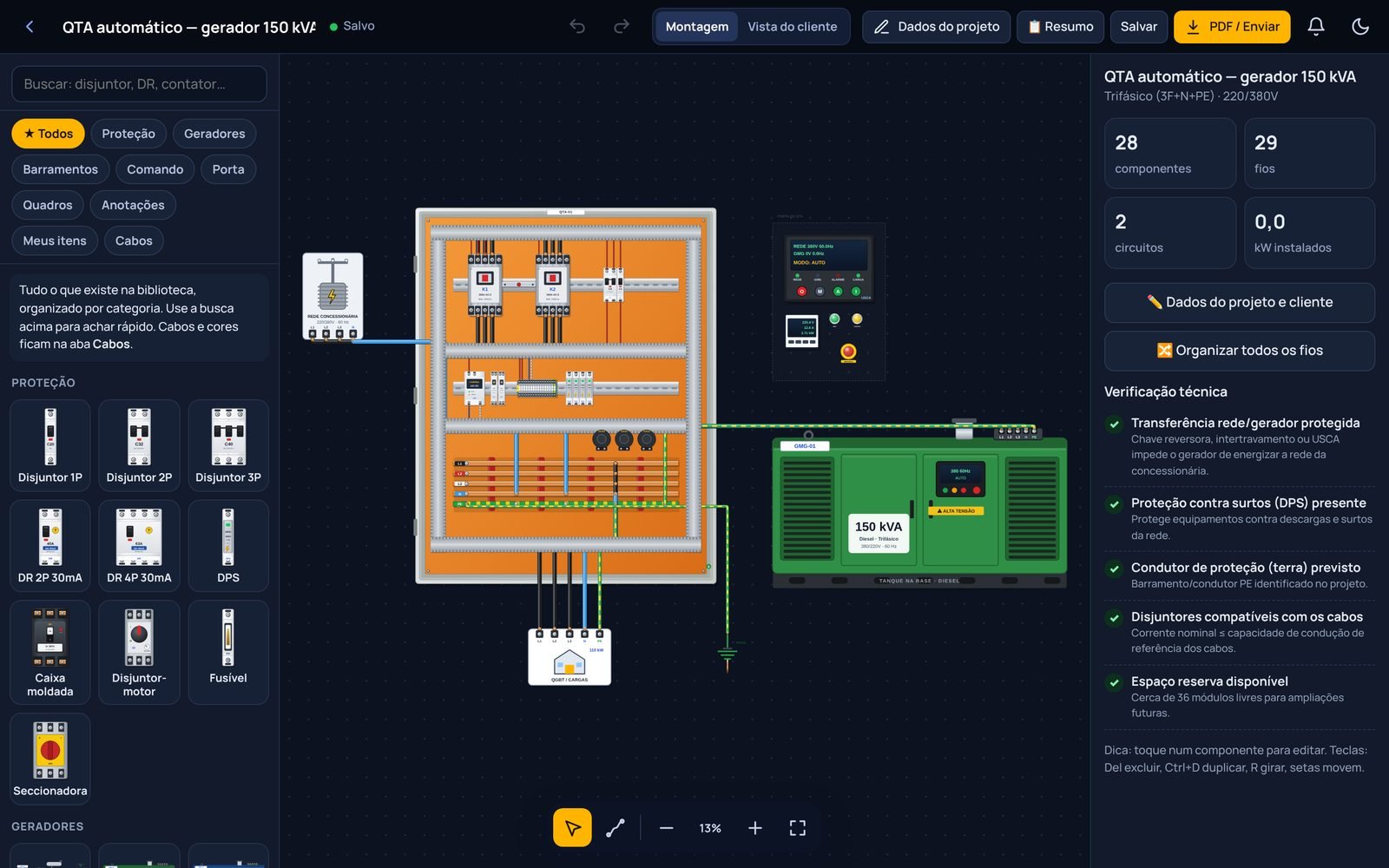Activate the wire drawing tool

pos(616,828)
